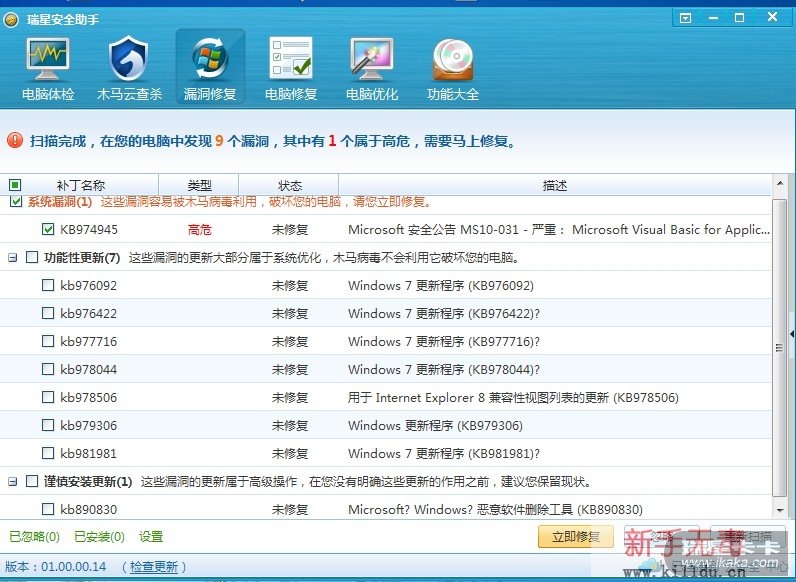Click the scrollbar down arrow
The image size is (796, 582).
pos(780,510)
